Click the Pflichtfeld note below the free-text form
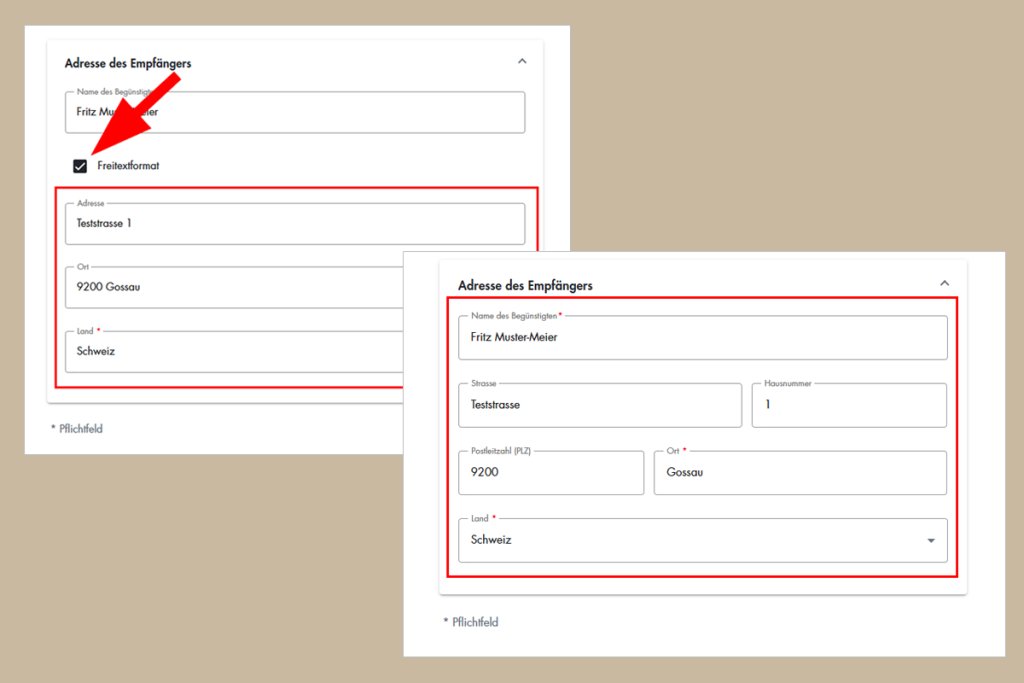 pos(77,429)
